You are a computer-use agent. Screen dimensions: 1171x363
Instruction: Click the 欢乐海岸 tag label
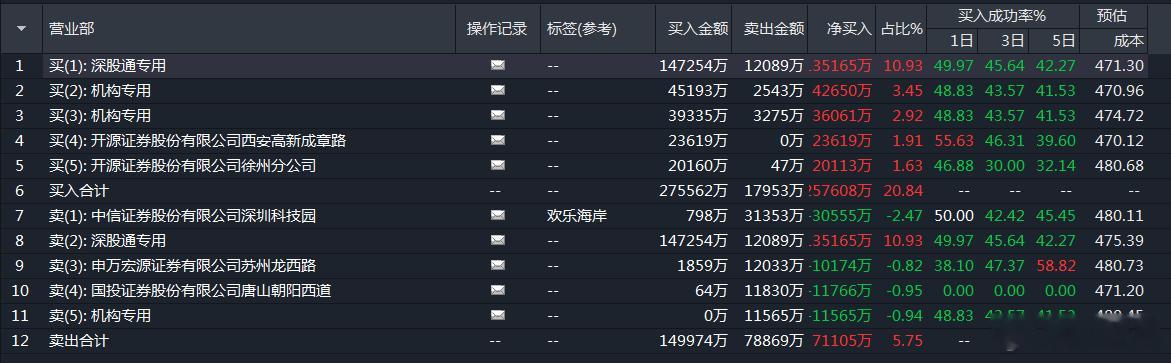coord(577,216)
